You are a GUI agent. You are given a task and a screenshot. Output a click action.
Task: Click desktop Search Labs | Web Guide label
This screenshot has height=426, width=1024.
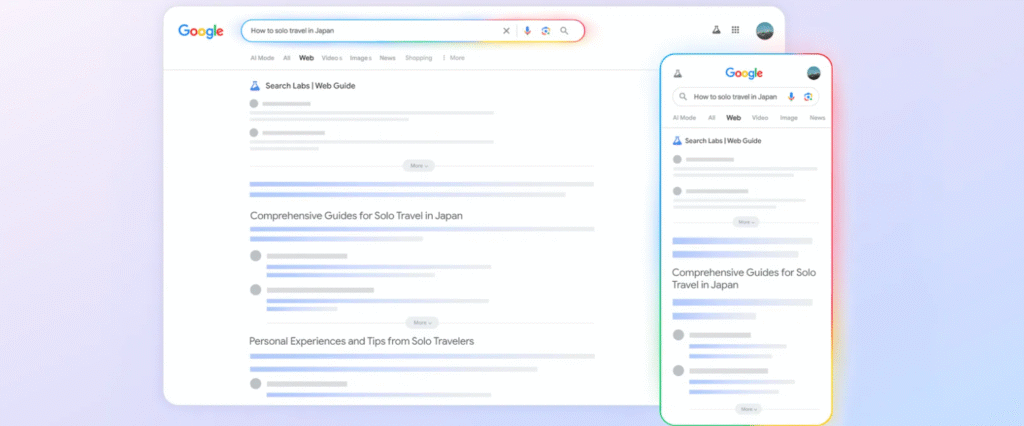click(x=310, y=86)
